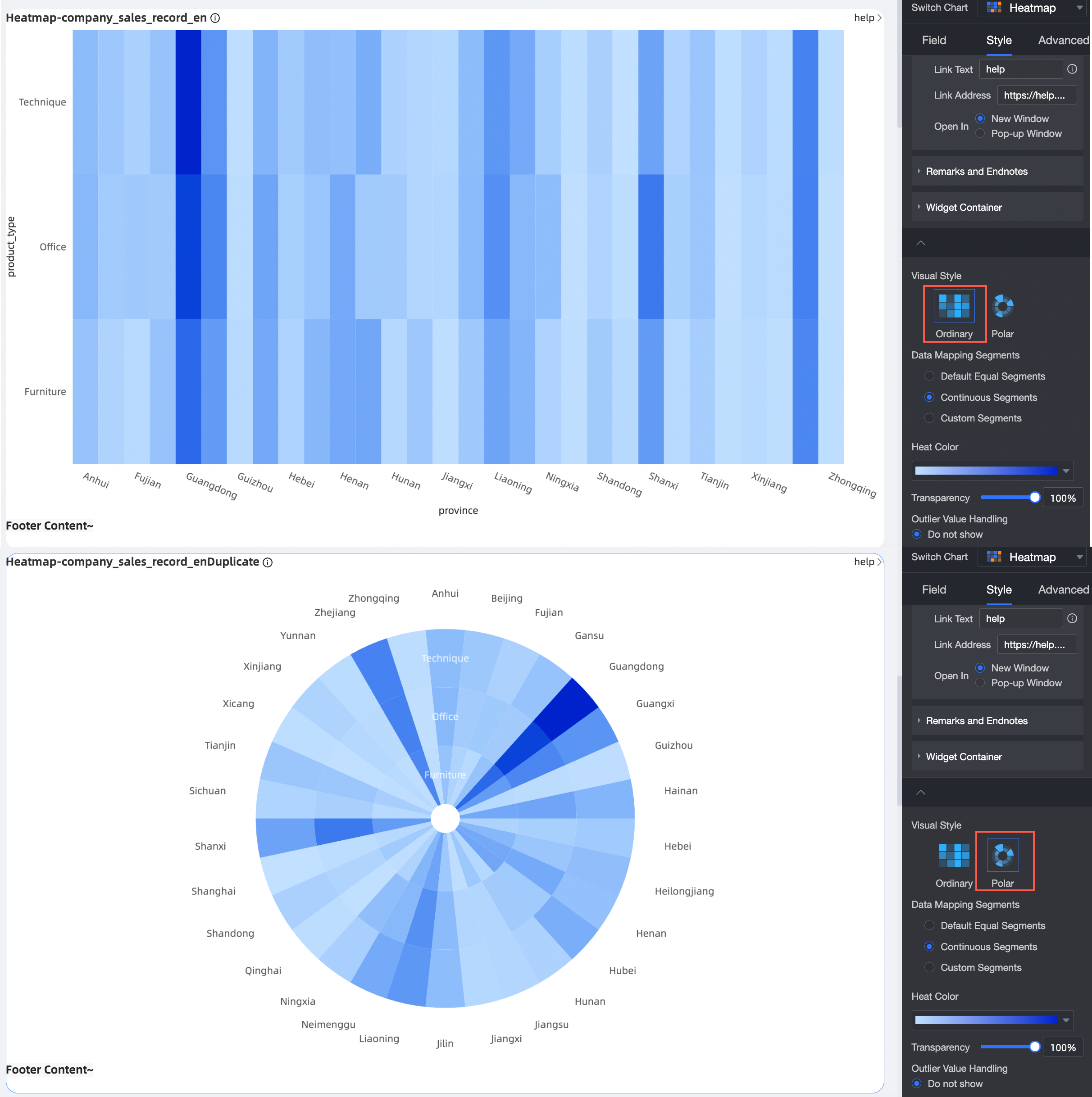1092x1097 pixels.
Task: Open top Switch Chart Heatmap dropdown
Action: [1032, 8]
